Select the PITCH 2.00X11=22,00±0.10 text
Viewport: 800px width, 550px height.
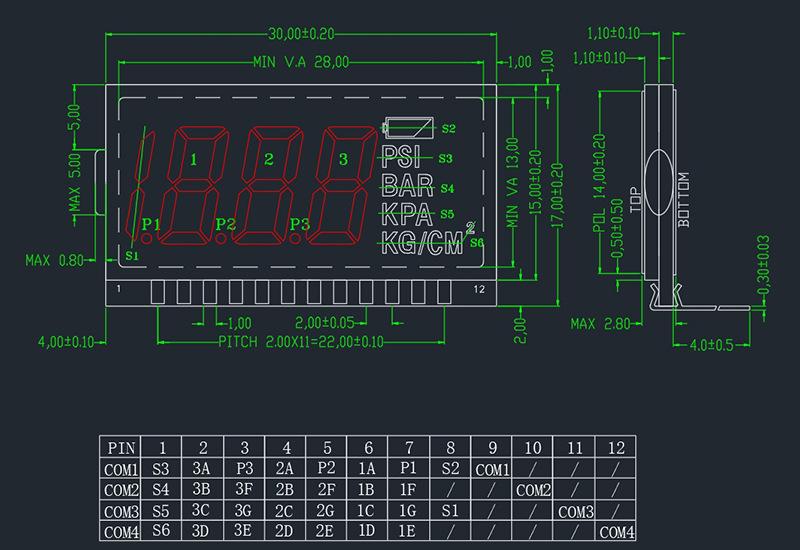click(301, 343)
